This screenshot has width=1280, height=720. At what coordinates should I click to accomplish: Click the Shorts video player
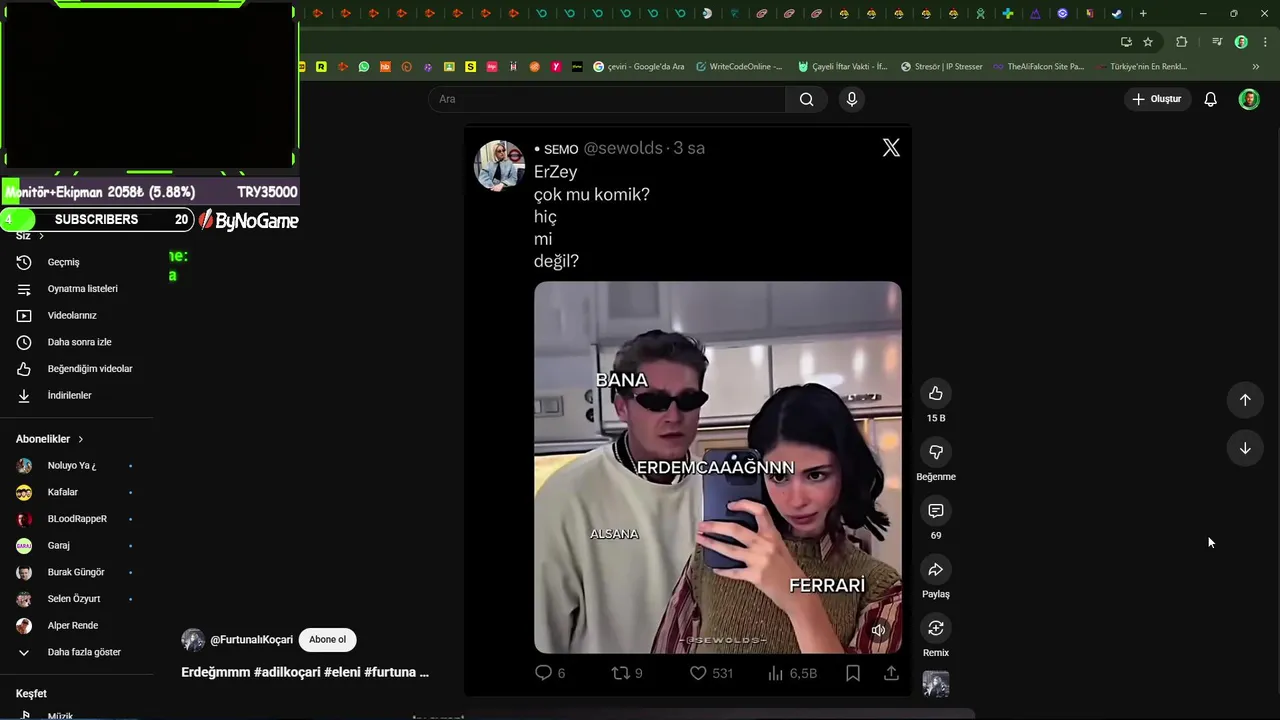tap(688, 409)
